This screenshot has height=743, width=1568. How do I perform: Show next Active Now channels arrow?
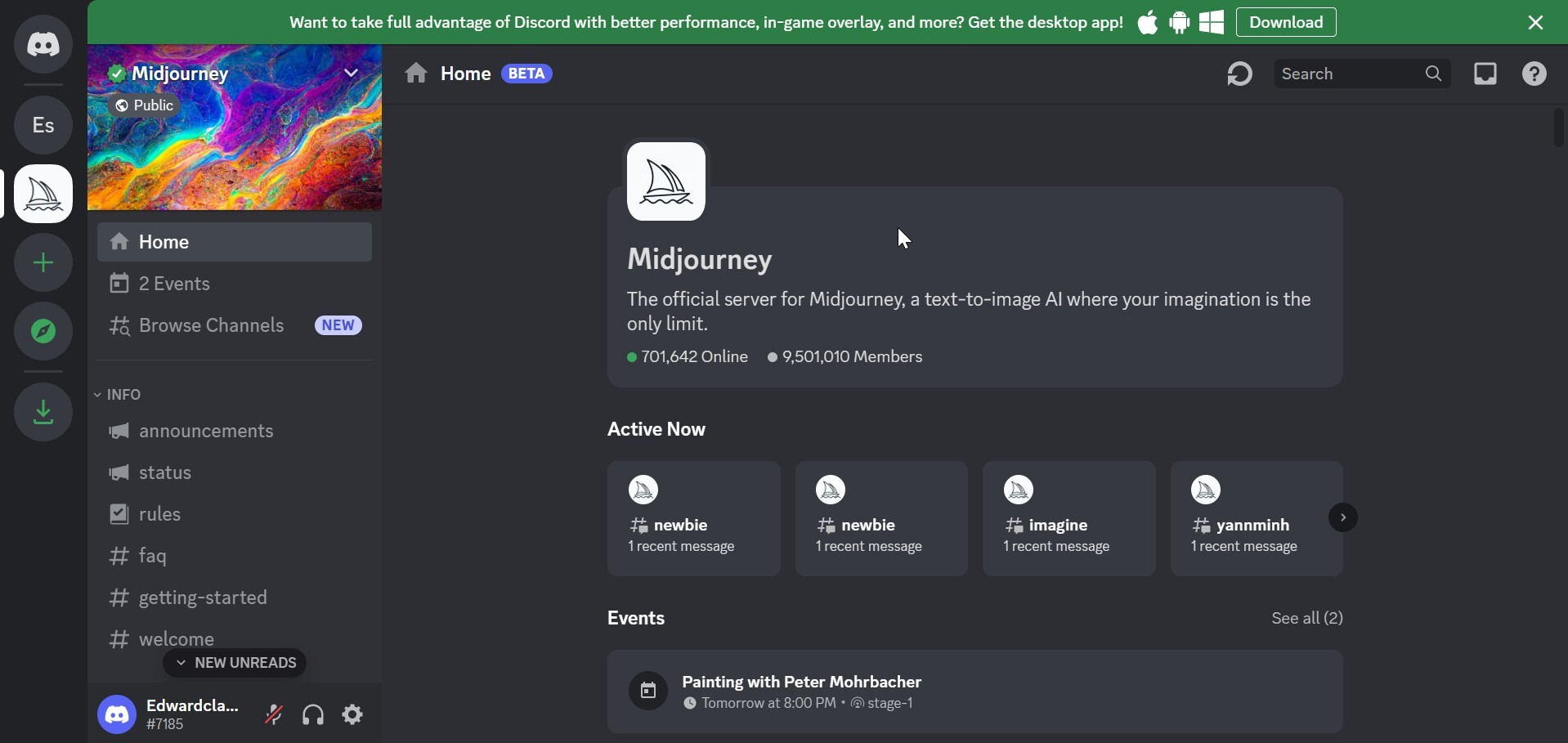(x=1343, y=518)
